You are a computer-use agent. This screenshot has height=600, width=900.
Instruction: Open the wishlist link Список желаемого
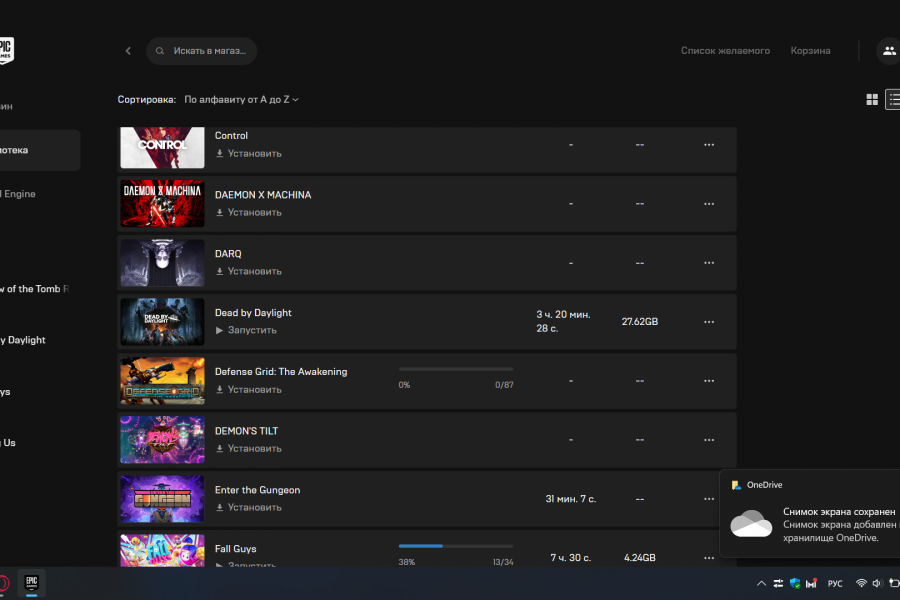725,51
